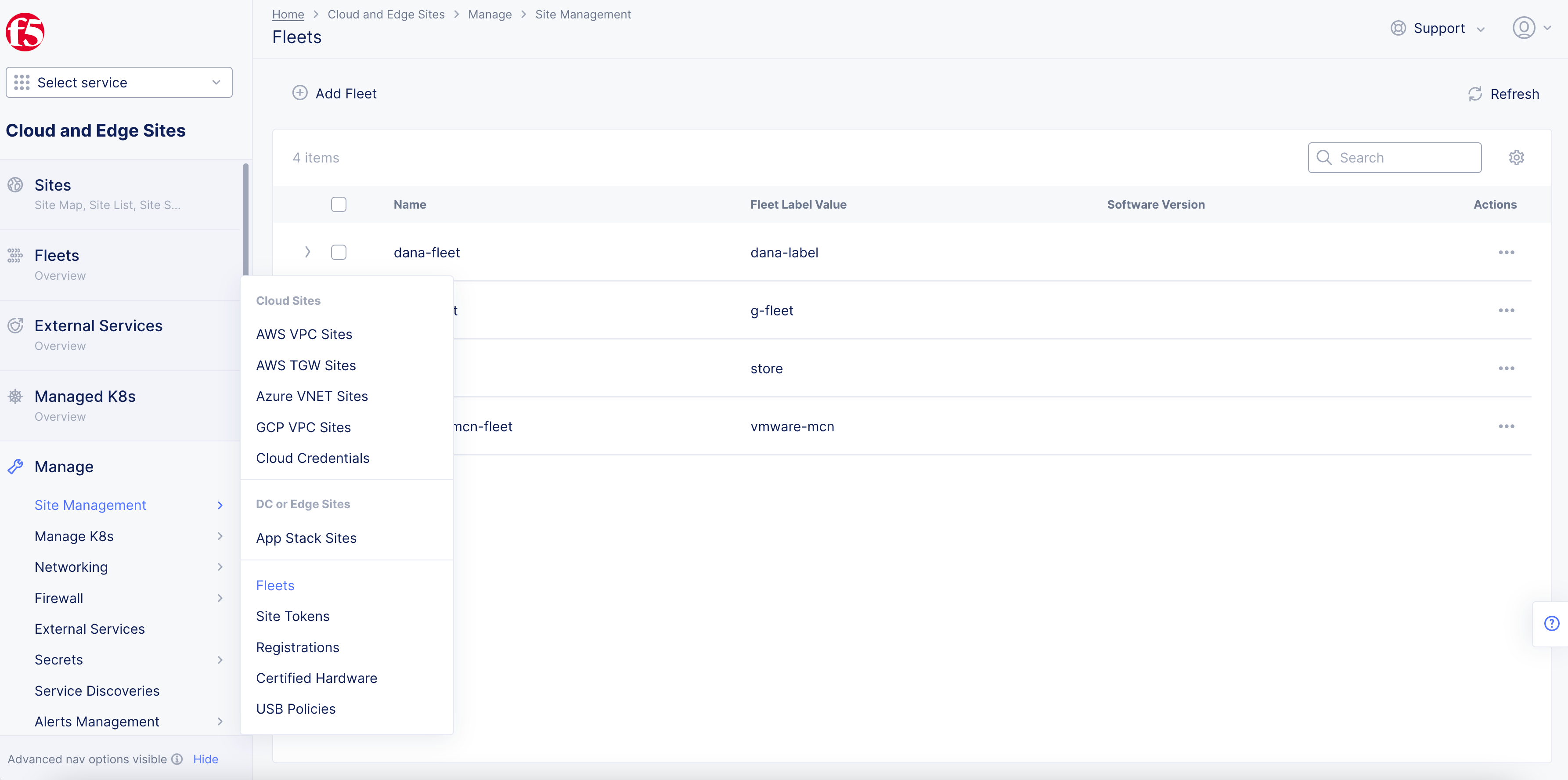Open the Select service dropdown
Image resolution: width=1568 pixels, height=780 pixels.
[x=119, y=82]
